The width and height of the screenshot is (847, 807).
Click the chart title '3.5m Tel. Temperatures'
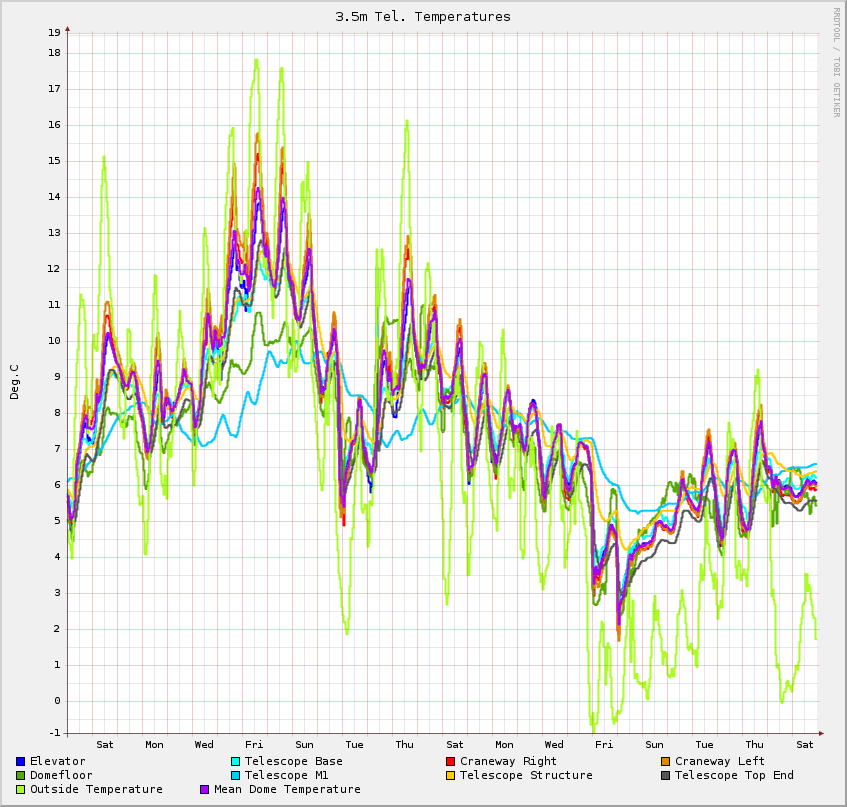coord(423,17)
